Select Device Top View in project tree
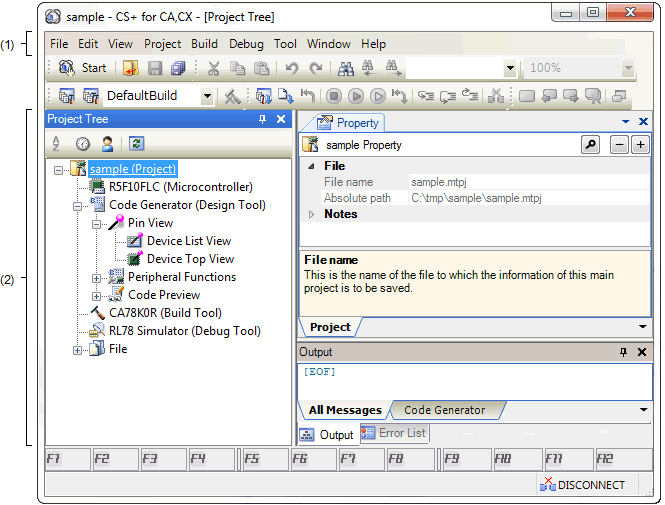This screenshot has height=505, width=665. pos(190,259)
